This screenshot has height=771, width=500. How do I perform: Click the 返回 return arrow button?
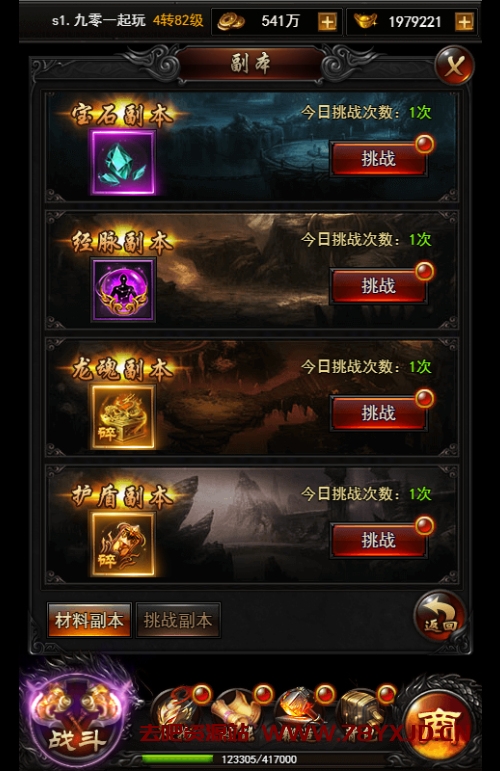click(x=439, y=616)
